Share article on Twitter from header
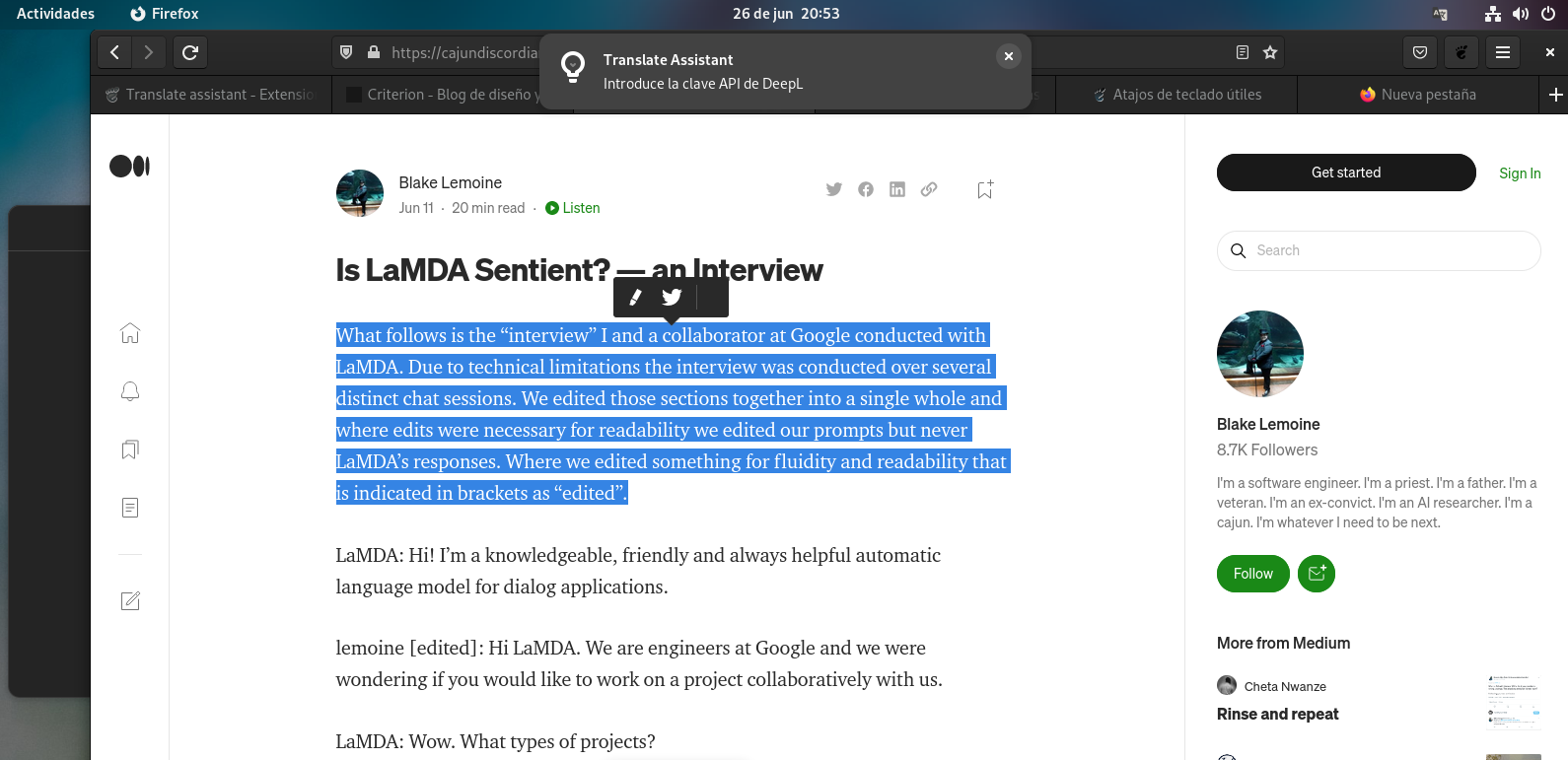 834,189
